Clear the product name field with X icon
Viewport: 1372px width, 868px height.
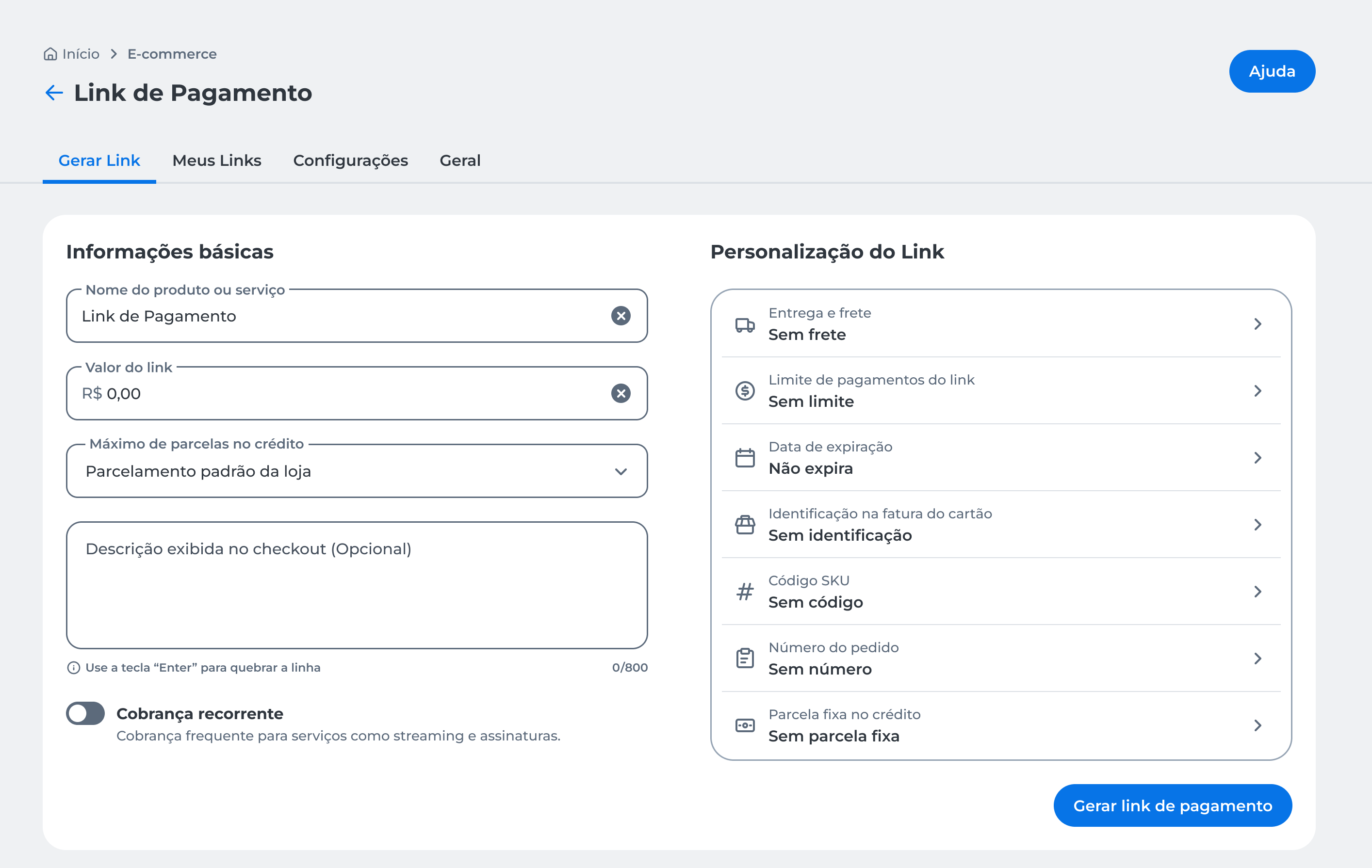point(621,316)
